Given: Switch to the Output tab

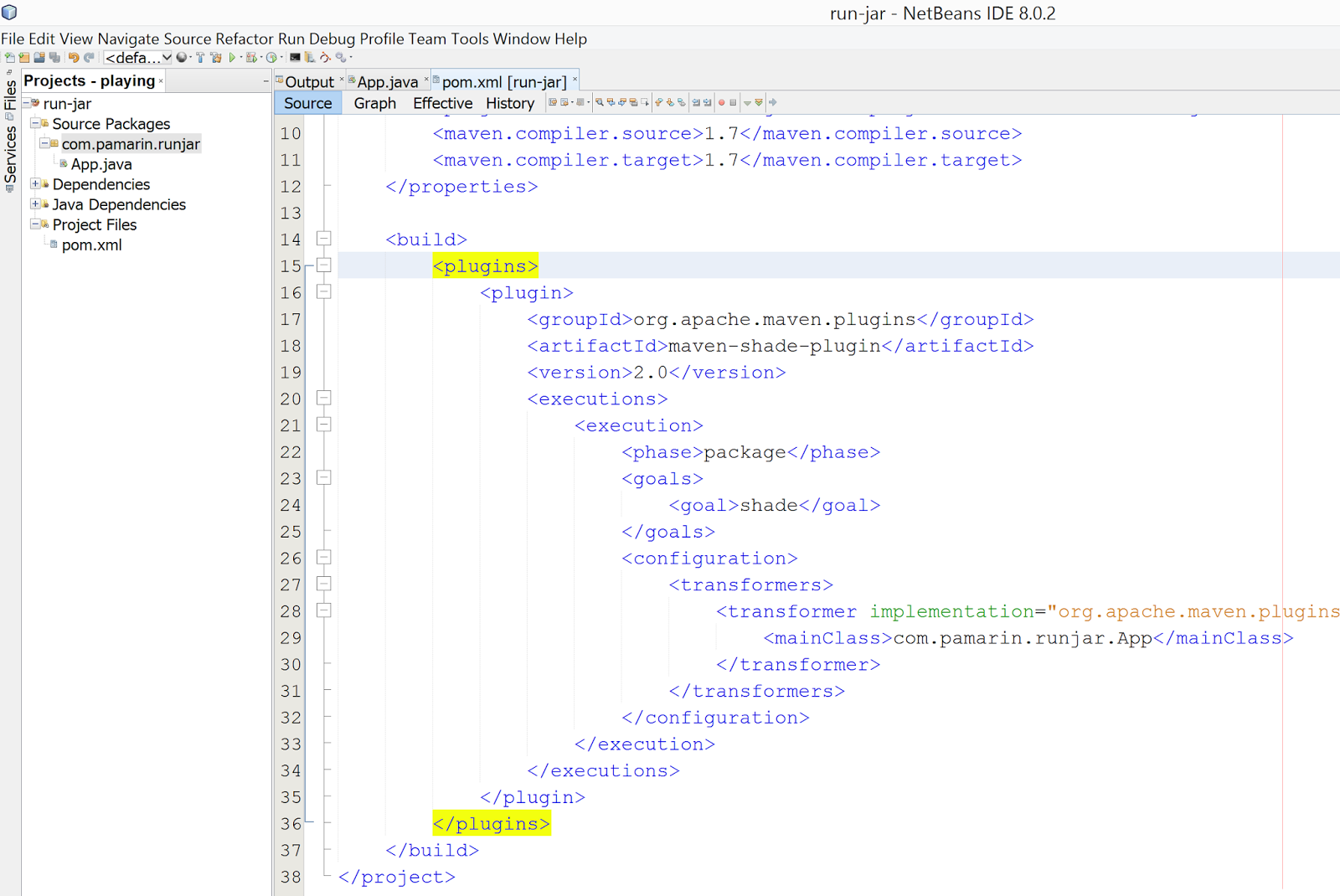Looking at the screenshot, I should (x=309, y=82).
